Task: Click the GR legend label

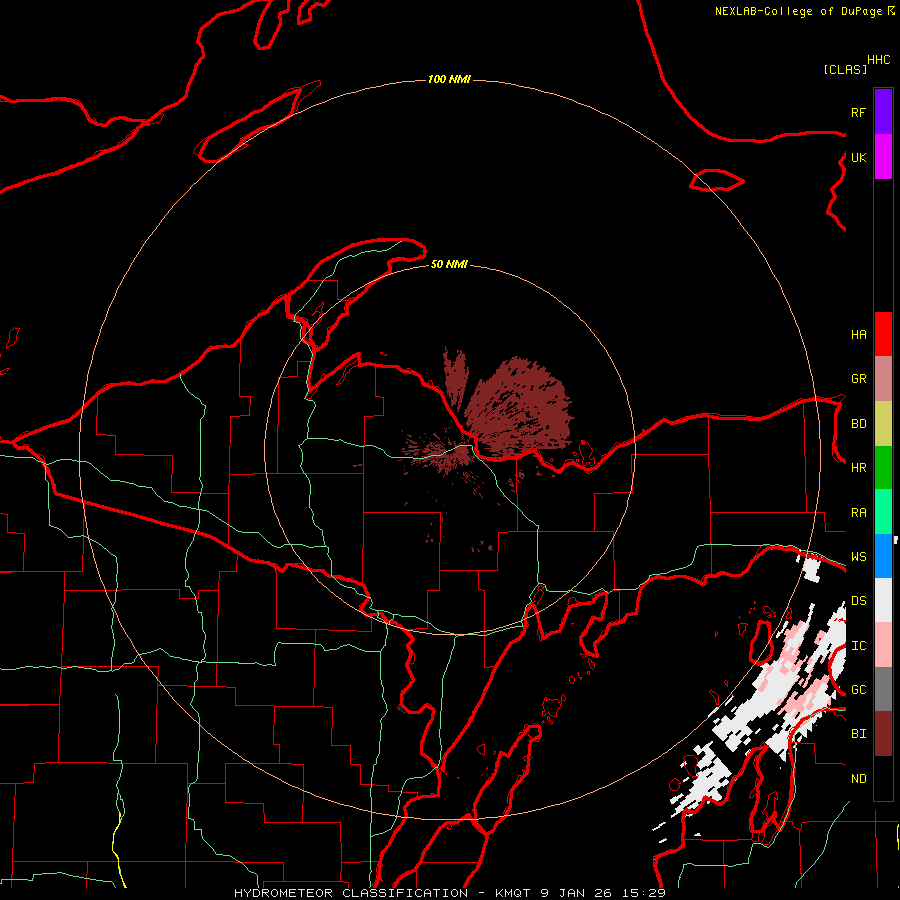Action: point(858,379)
